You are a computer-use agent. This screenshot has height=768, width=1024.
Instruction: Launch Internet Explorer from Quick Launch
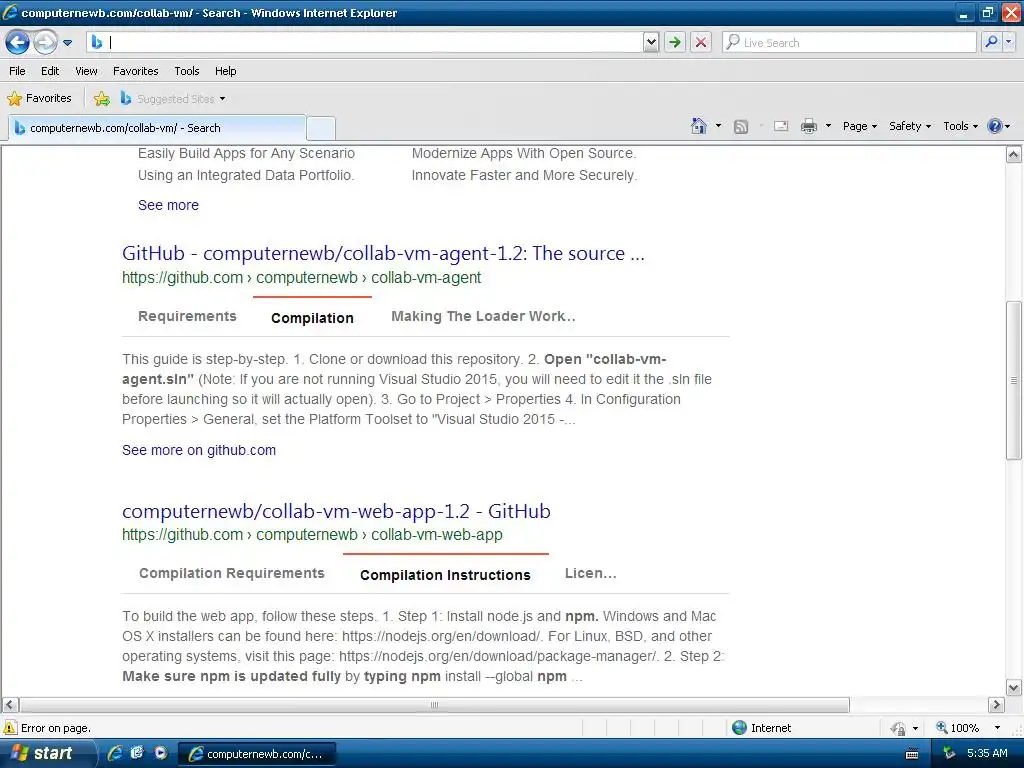[x=115, y=753]
